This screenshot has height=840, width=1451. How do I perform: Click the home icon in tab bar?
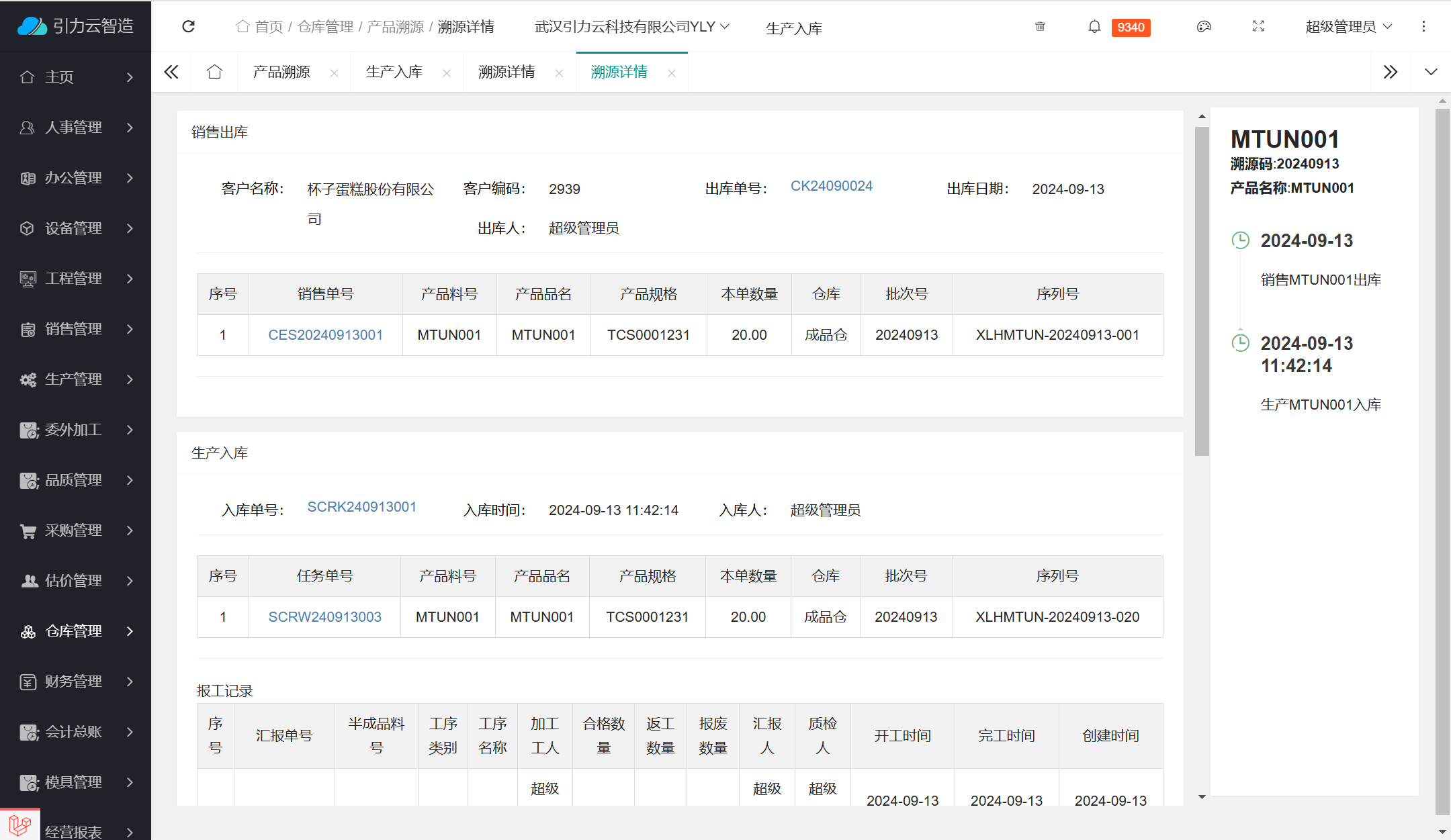coord(214,72)
